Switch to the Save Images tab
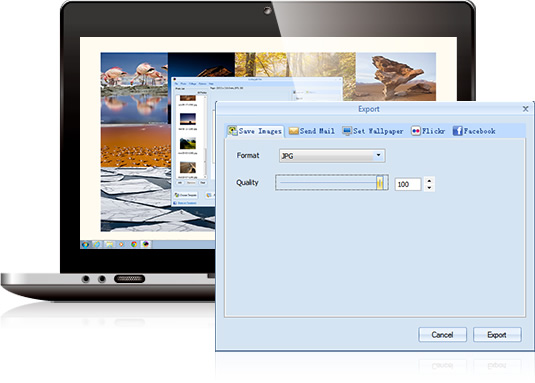This screenshot has height=383, width=535. coord(255,131)
